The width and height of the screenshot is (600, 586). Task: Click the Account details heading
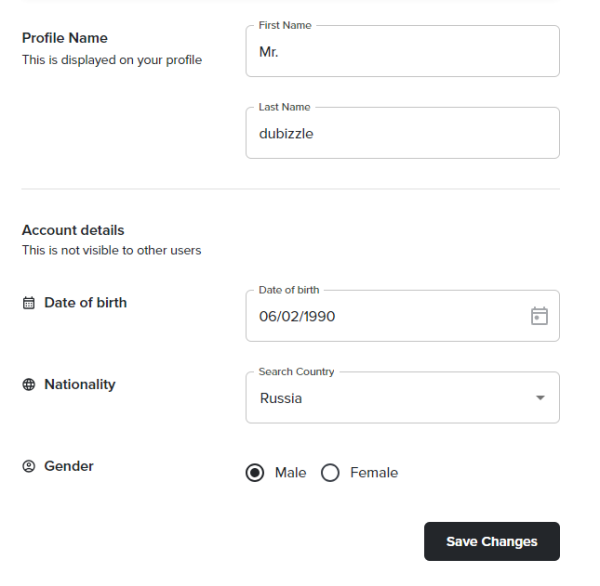(73, 230)
